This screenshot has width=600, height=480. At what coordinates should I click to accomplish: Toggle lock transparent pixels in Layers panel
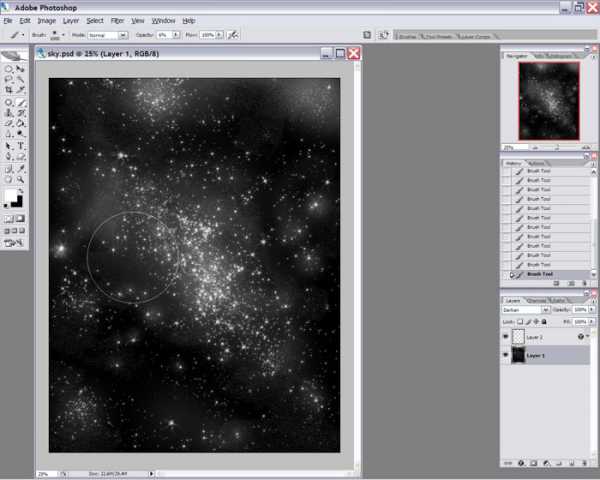(520, 321)
